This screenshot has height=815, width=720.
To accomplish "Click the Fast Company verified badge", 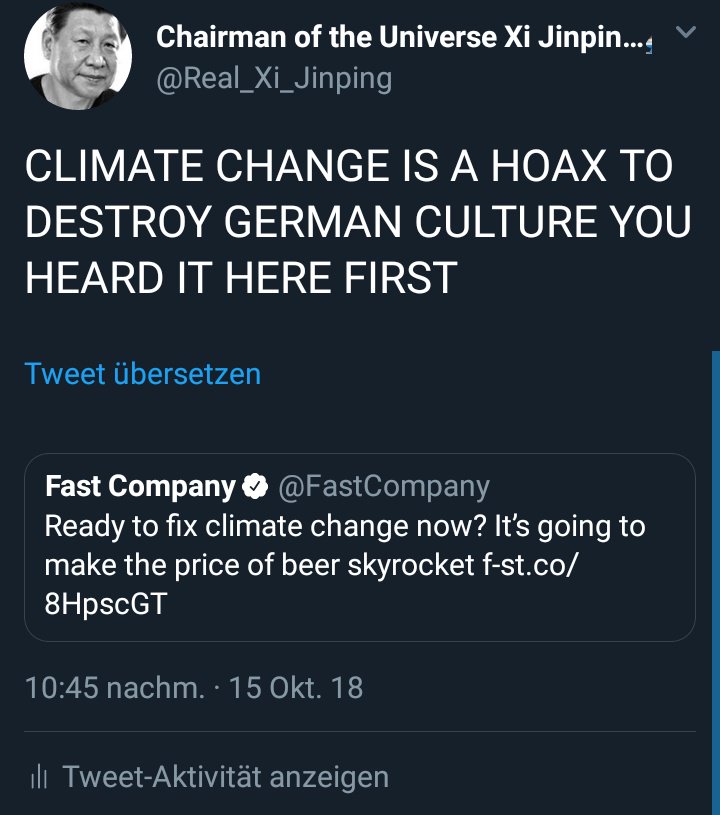I will coord(255,487).
